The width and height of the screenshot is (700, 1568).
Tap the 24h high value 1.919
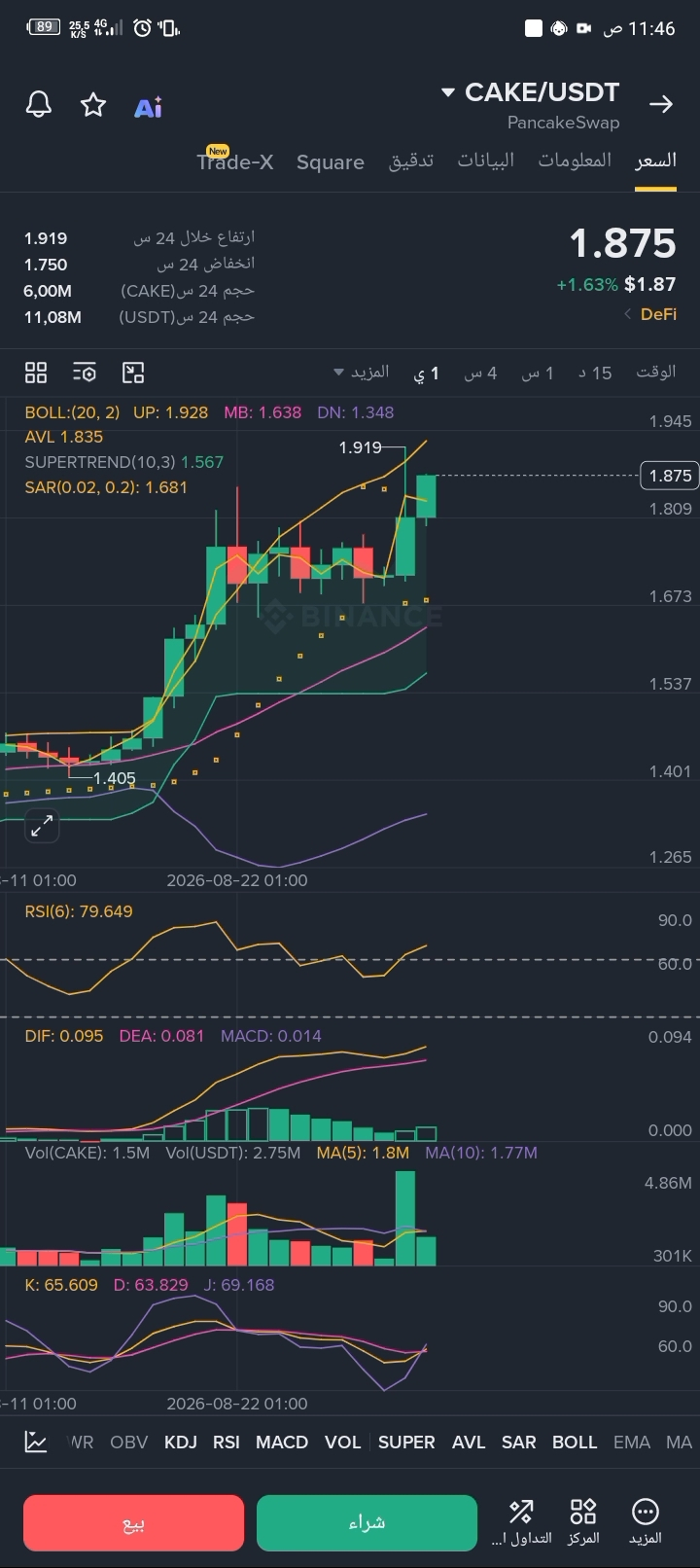pos(46,238)
